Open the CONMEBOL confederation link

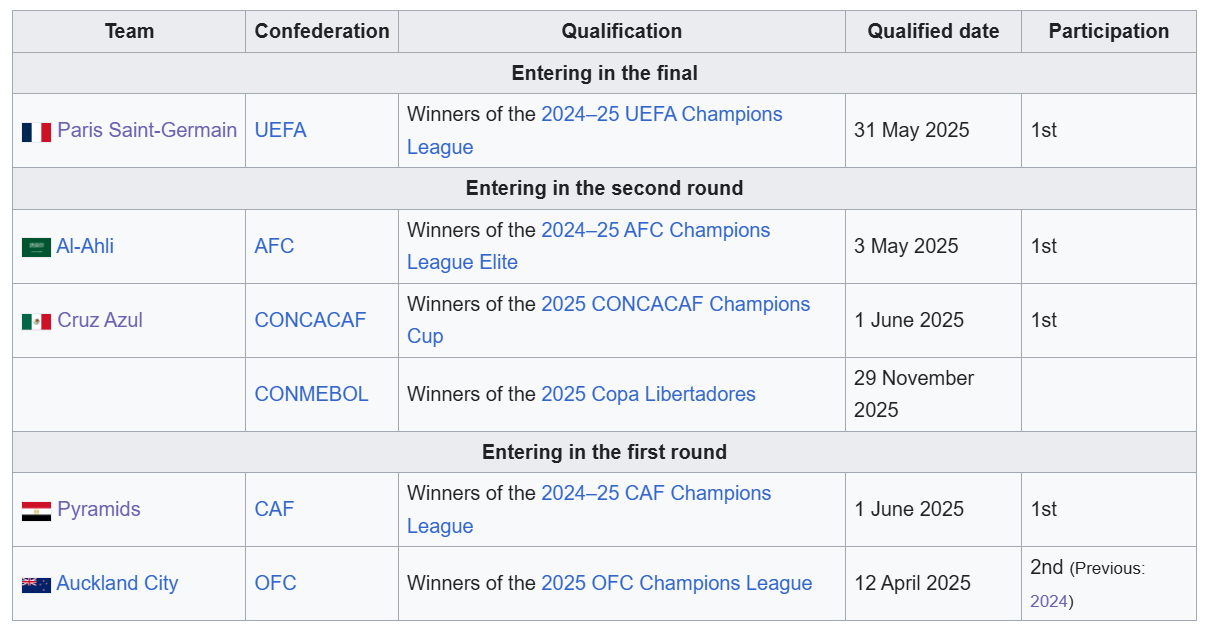pos(312,394)
